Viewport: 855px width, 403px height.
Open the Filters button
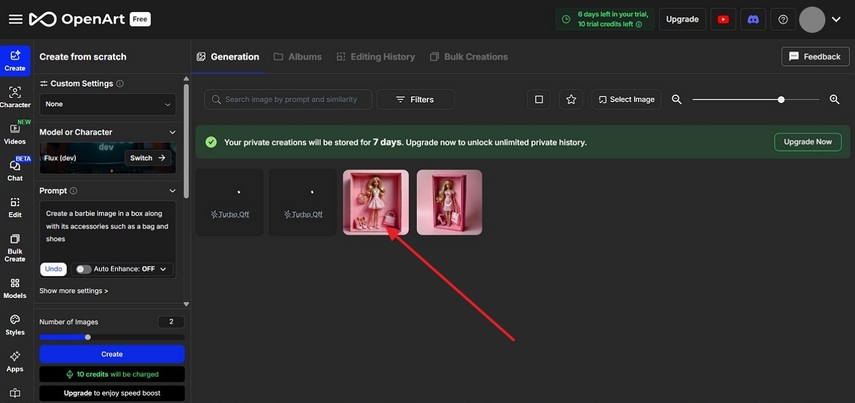(416, 99)
